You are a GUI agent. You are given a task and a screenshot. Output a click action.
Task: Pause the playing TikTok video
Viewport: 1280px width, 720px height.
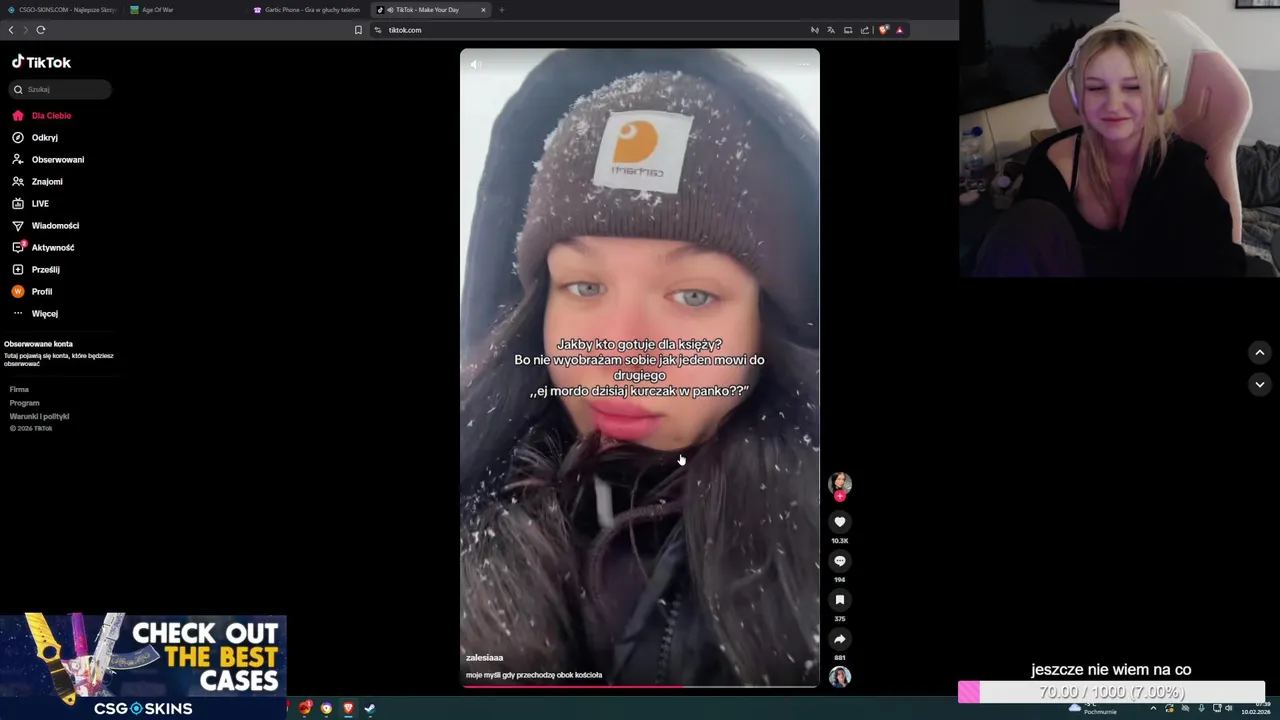(640, 368)
